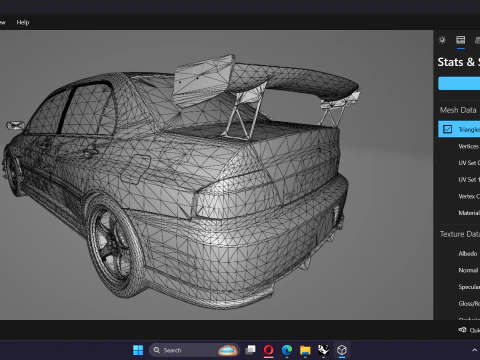480x360 pixels.
Task: Select Materials mesh data option
Action: [469, 213]
